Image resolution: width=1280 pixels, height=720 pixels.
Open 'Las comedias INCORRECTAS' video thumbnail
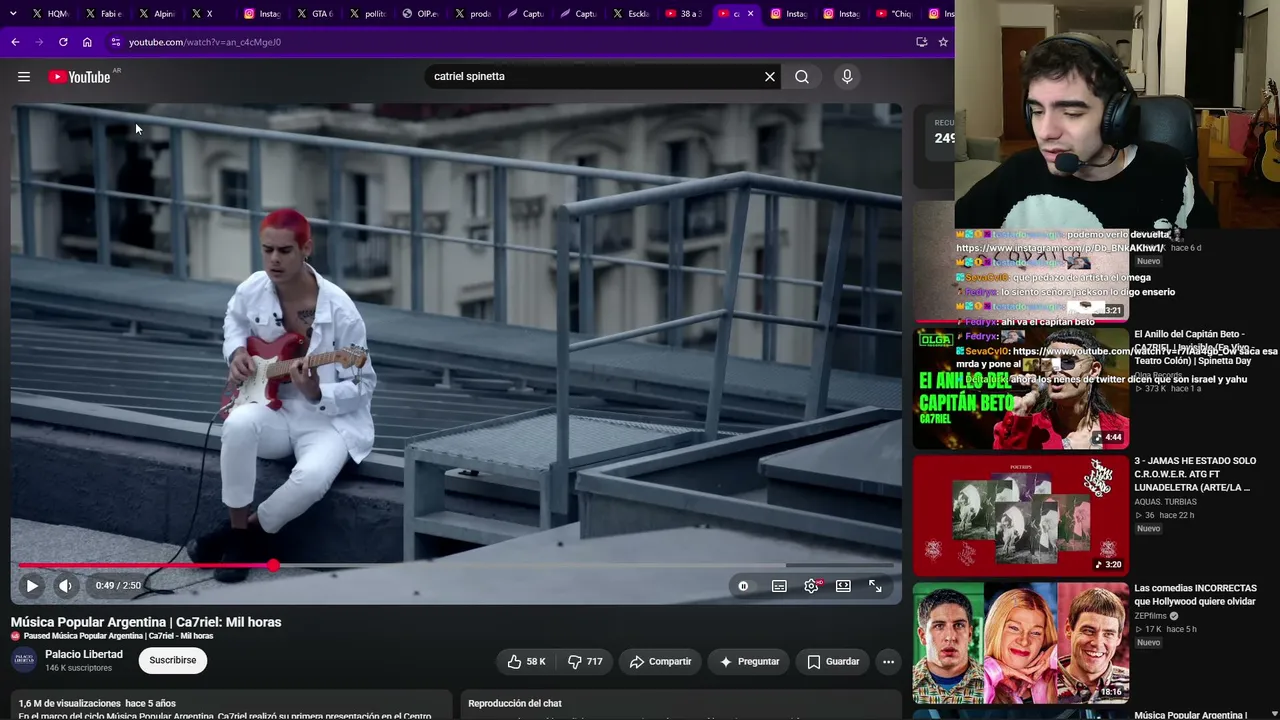click(x=1021, y=643)
